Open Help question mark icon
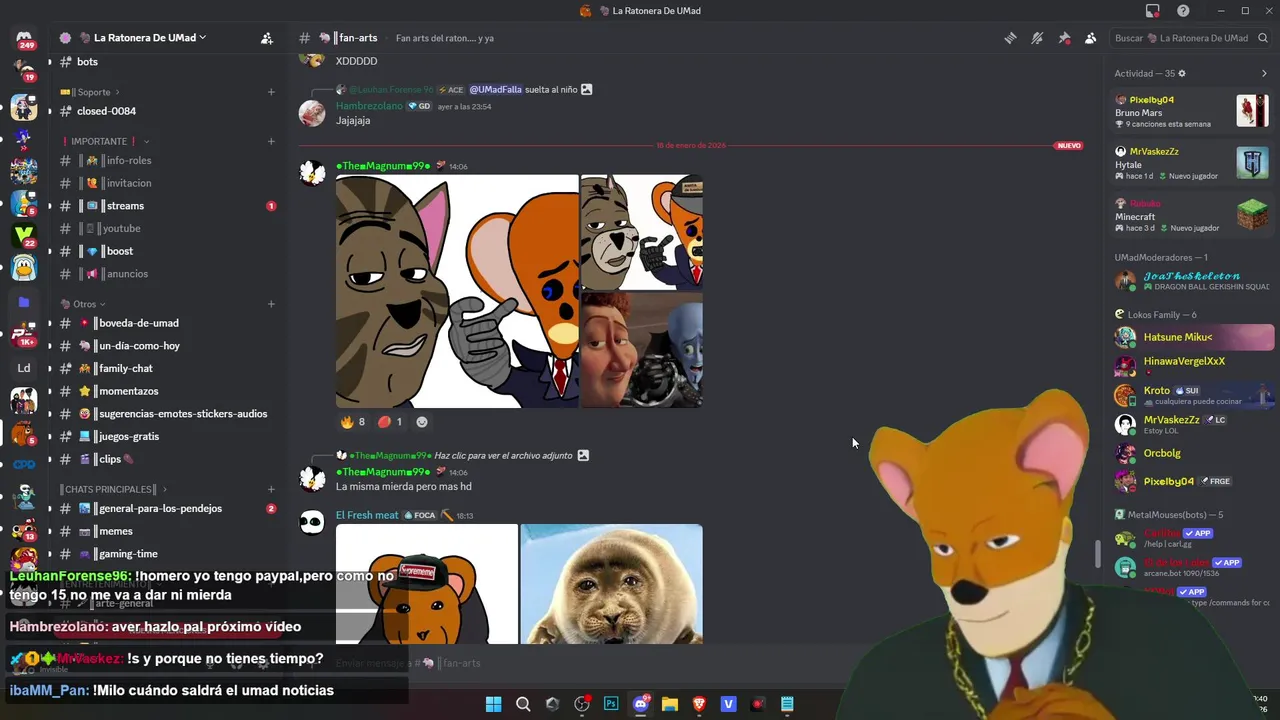This screenshot has height=720, width=1280. point(1183,11)
